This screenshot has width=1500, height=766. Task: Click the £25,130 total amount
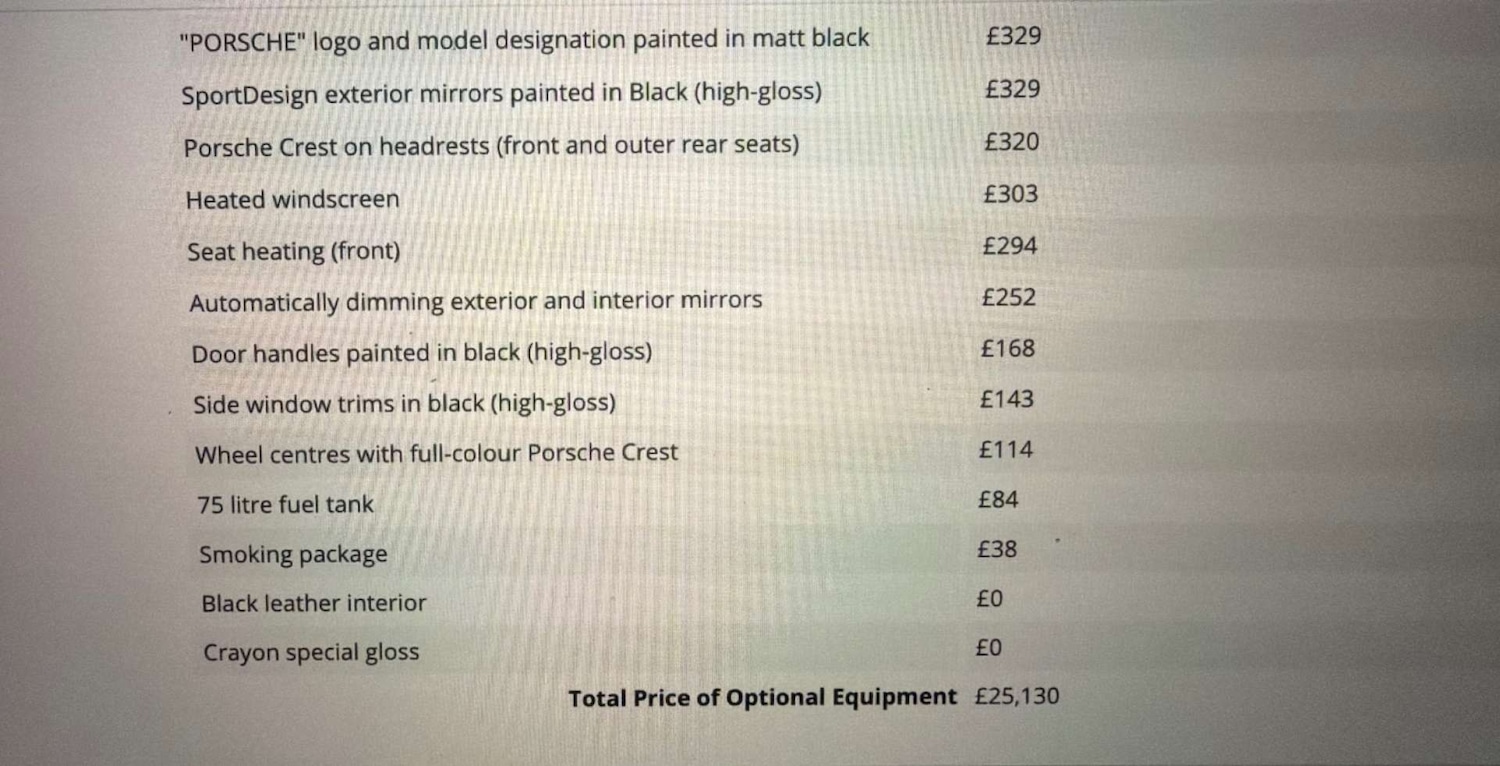pos(1016,697)
